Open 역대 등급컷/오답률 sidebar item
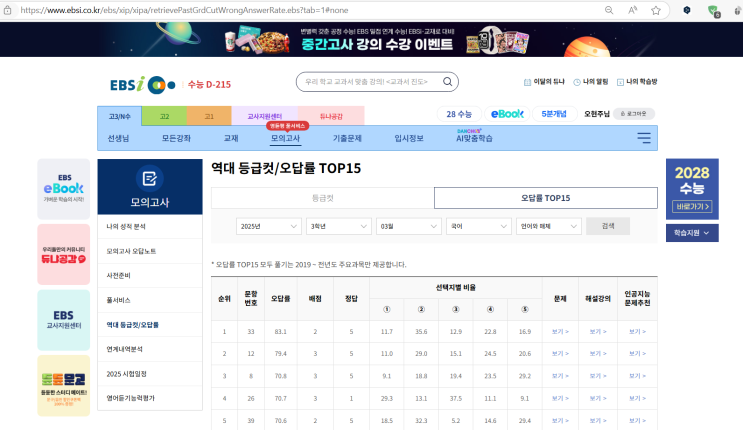 [x=150, y=325]
